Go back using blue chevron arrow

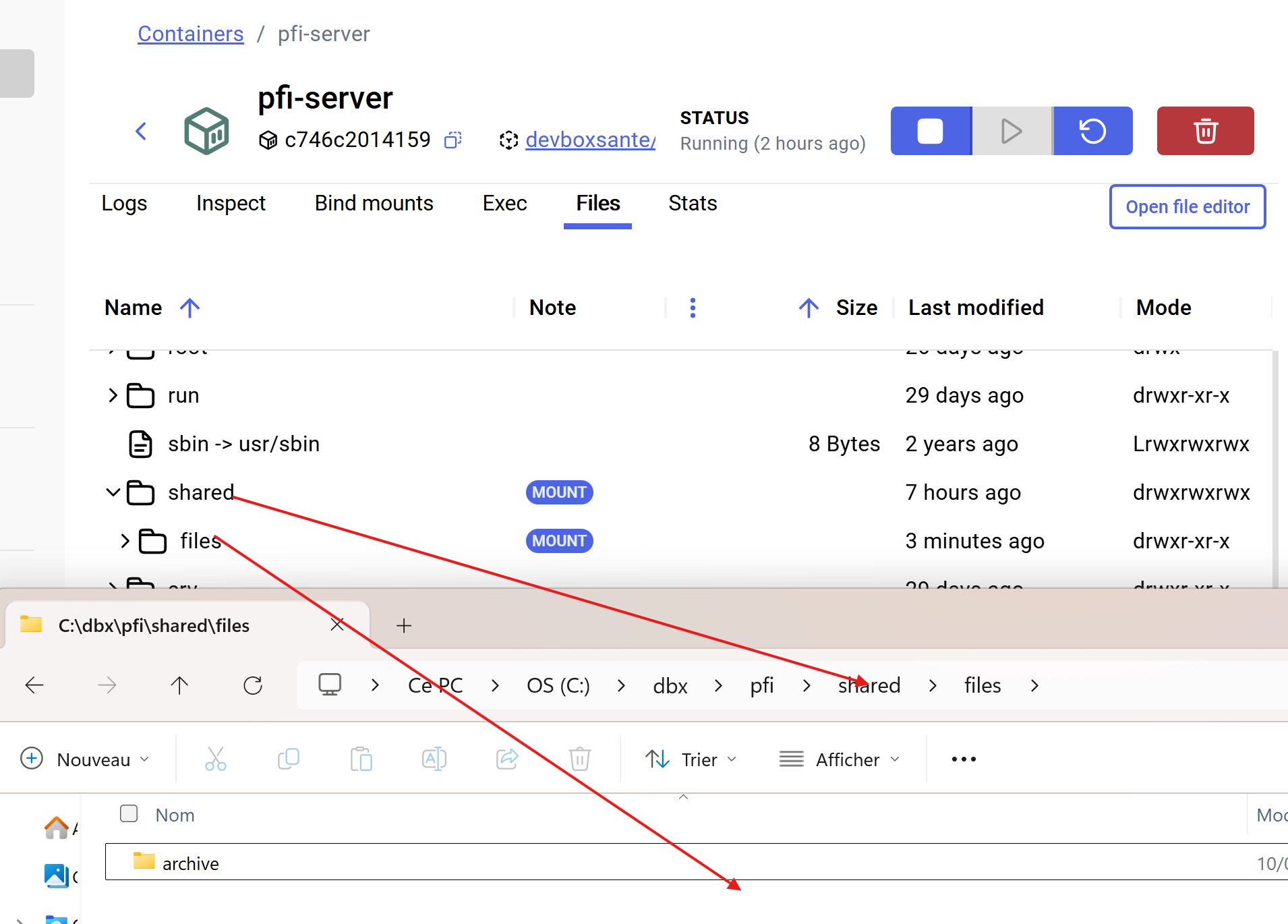[141, 131]
